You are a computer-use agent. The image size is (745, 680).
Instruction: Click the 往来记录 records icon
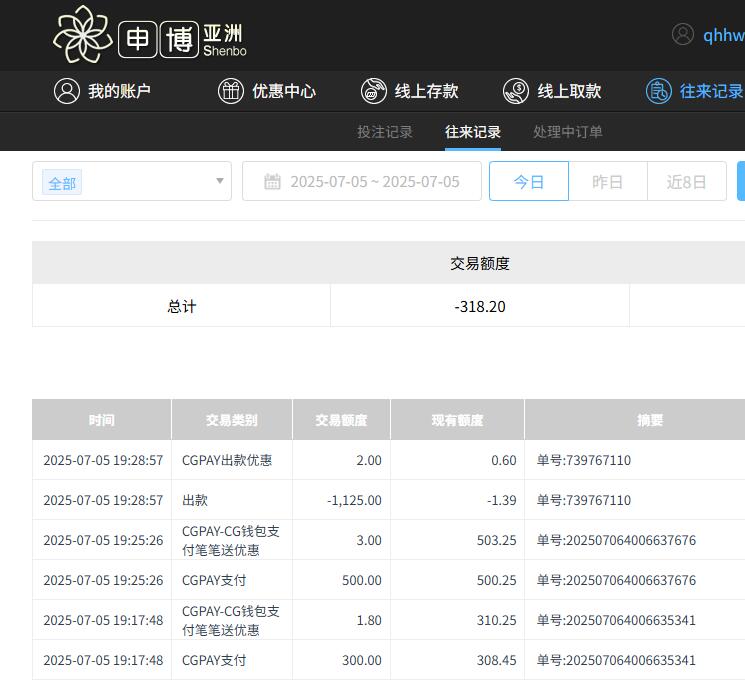[x=658, y=91]
